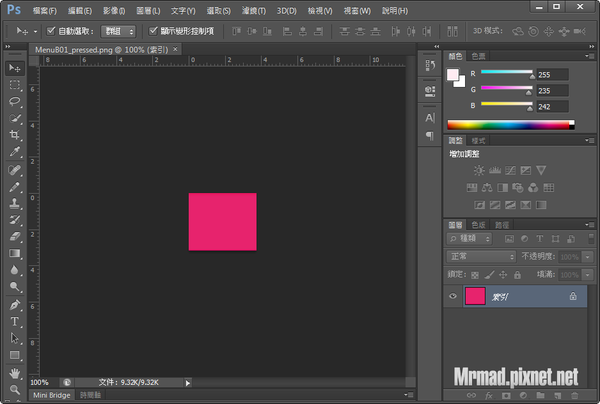Open the 正常 blend mode dropdown
Screen dimensions: 600x404
click(x=481, y=256)
